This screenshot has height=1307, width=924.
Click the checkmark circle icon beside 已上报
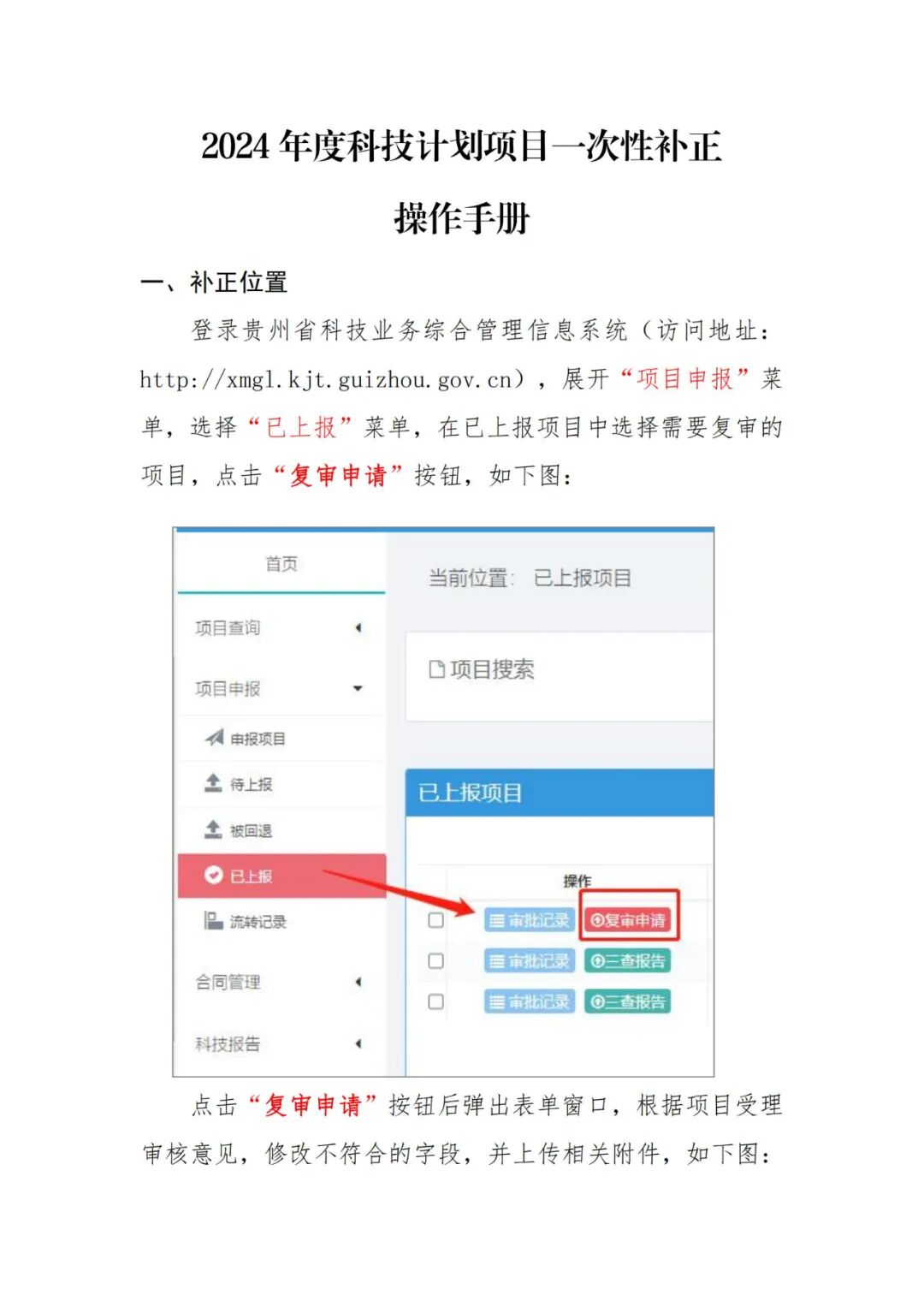(213, 875)
